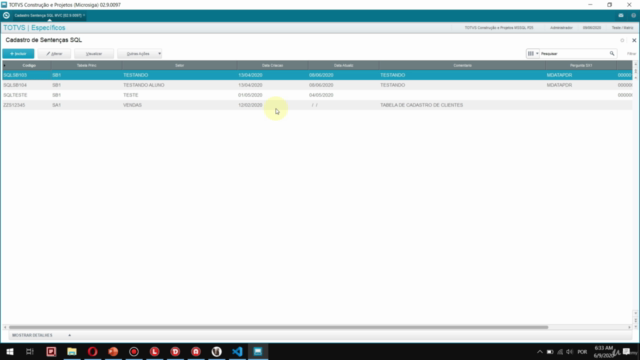Click the SA1 table cell

pos(56,105)
